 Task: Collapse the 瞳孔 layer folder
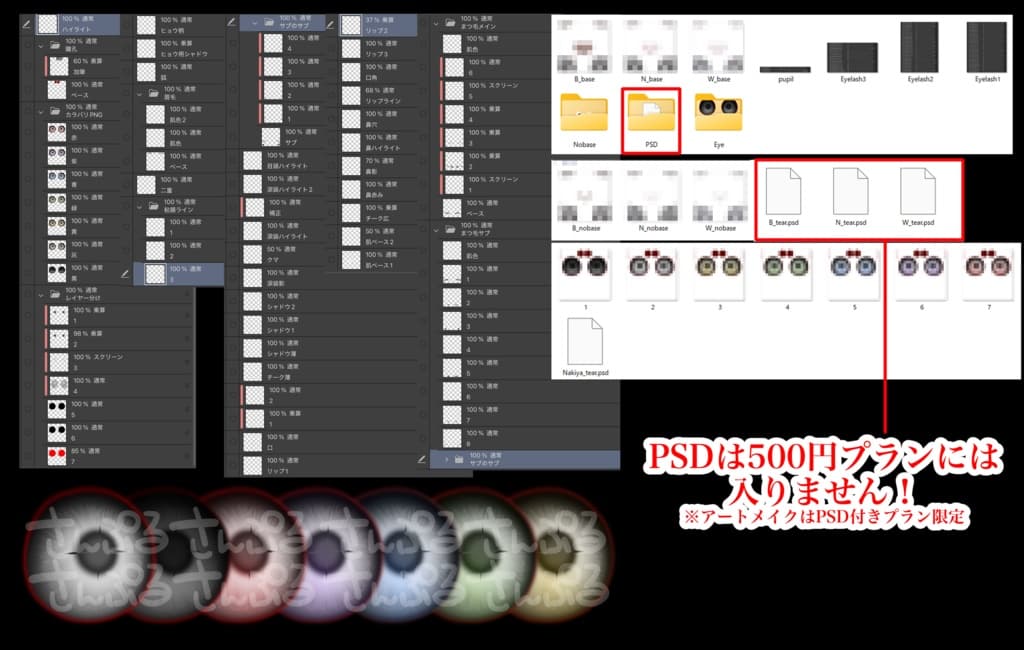pyautogui.click(x=41, y=46)
